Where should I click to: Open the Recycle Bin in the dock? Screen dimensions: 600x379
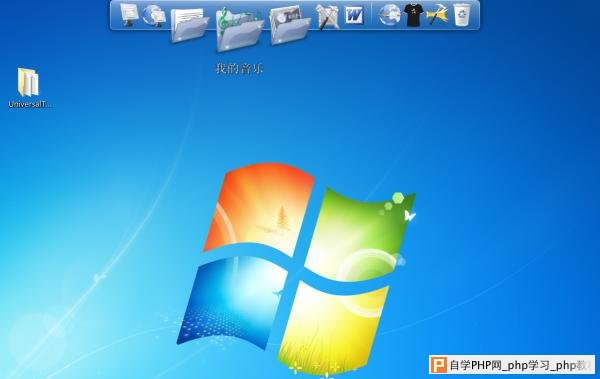462,15
